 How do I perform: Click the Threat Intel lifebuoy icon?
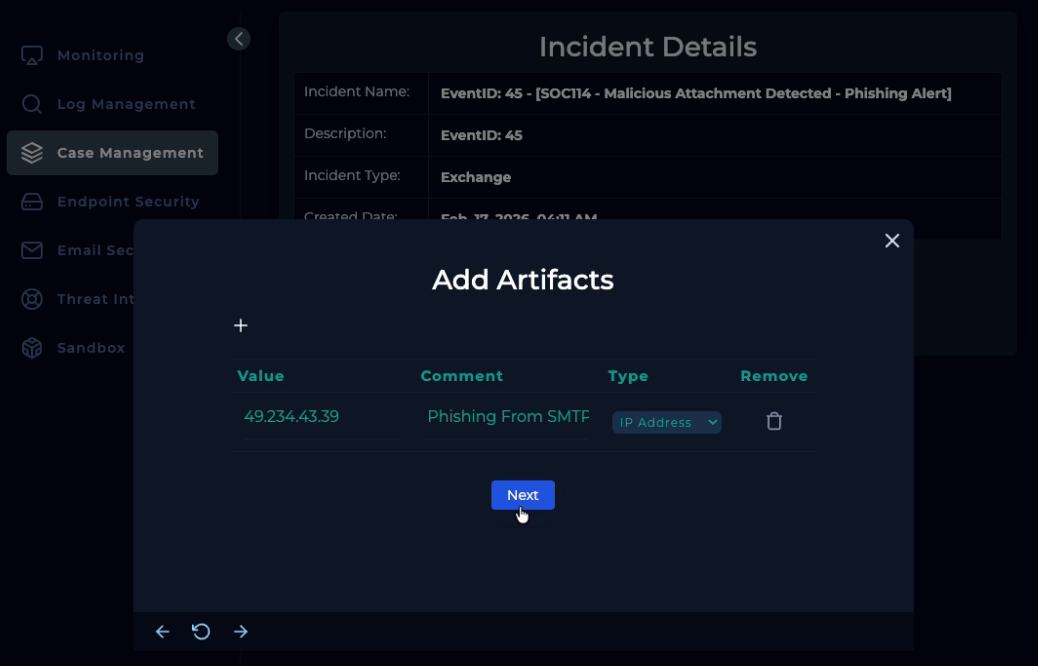32,299
